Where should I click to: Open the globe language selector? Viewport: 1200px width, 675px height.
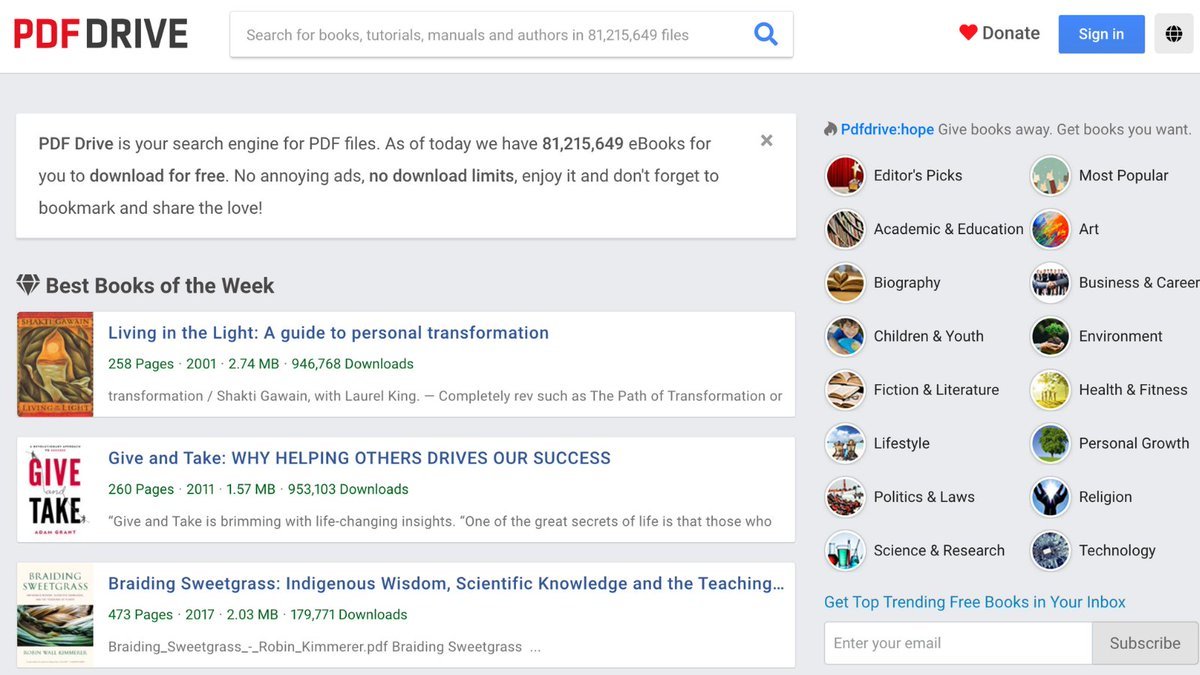click(1174, 34)
